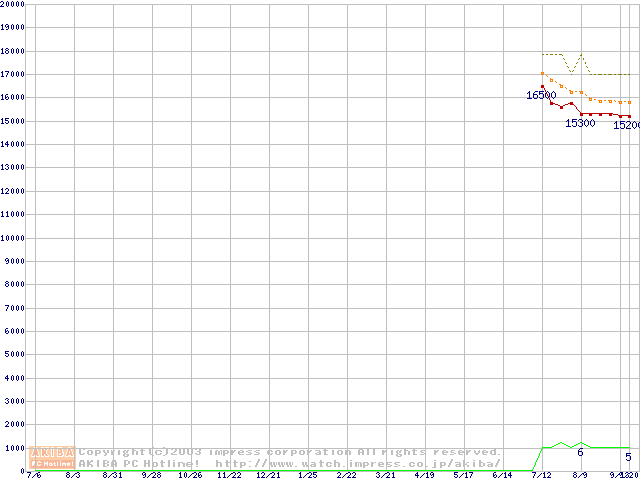This screenshot has height=480, width=640.
Task: Select the 7/6 date axis label
Action: click(x=33, y=476)
